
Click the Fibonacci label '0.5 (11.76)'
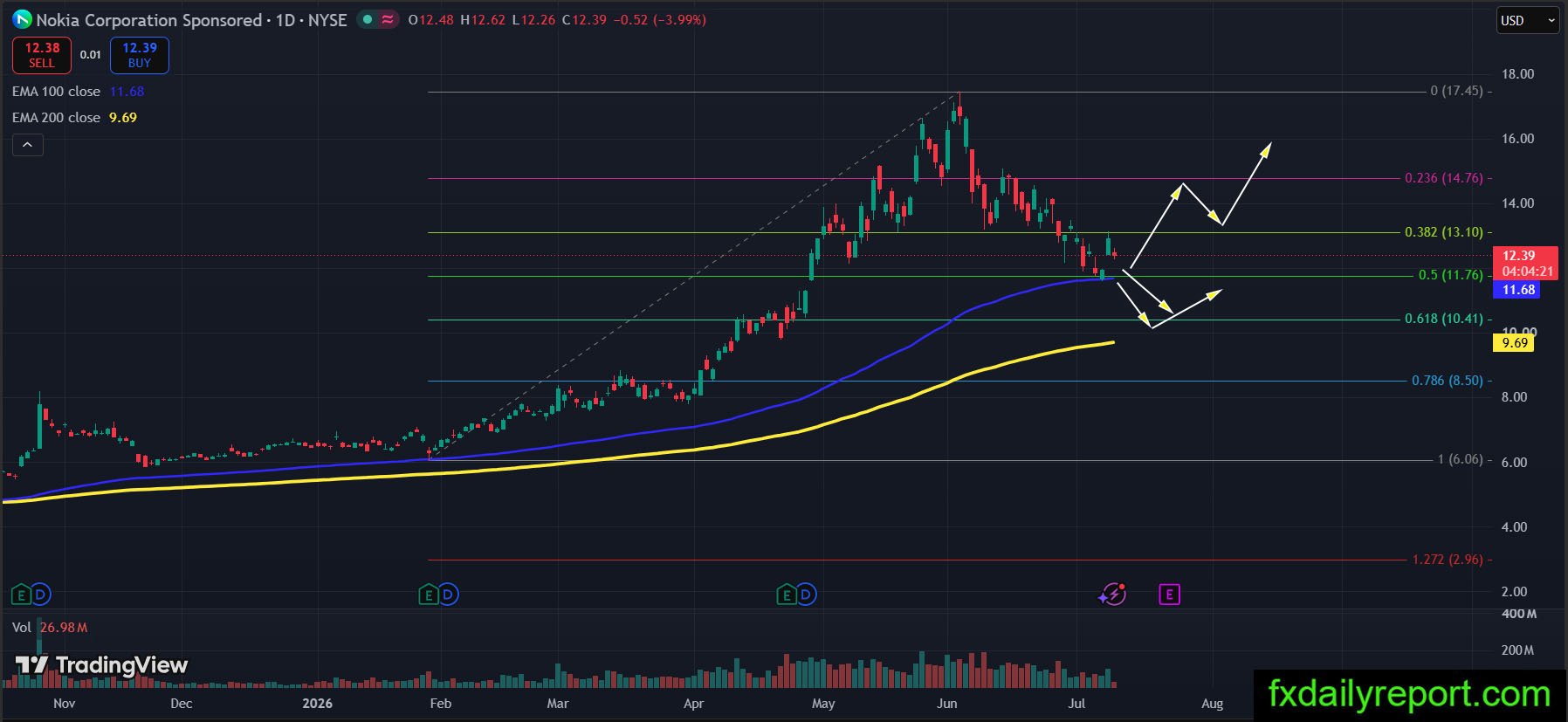(1451, 275)
